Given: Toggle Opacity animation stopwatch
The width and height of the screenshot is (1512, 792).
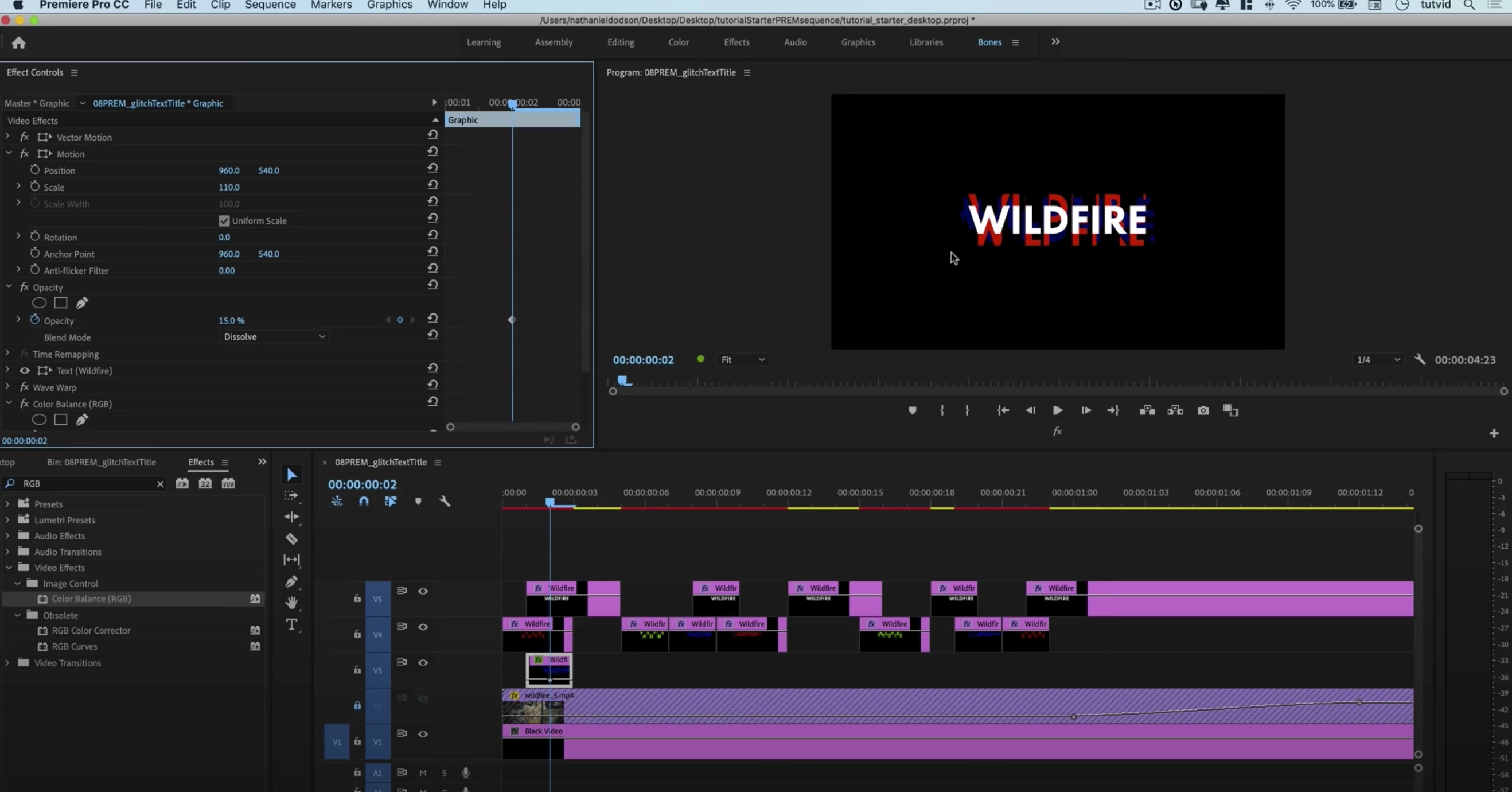Looking at the screenshot, I should tap(34, 320).
